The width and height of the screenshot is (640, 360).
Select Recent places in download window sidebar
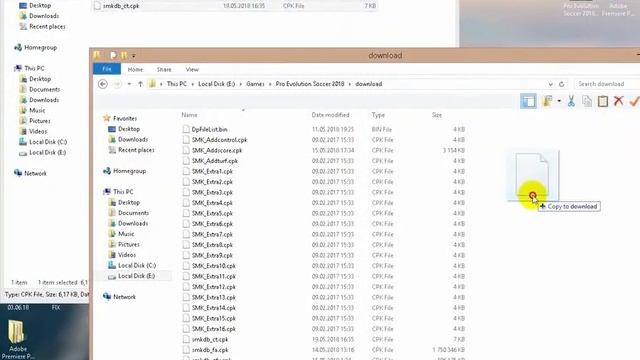point(136,150)
